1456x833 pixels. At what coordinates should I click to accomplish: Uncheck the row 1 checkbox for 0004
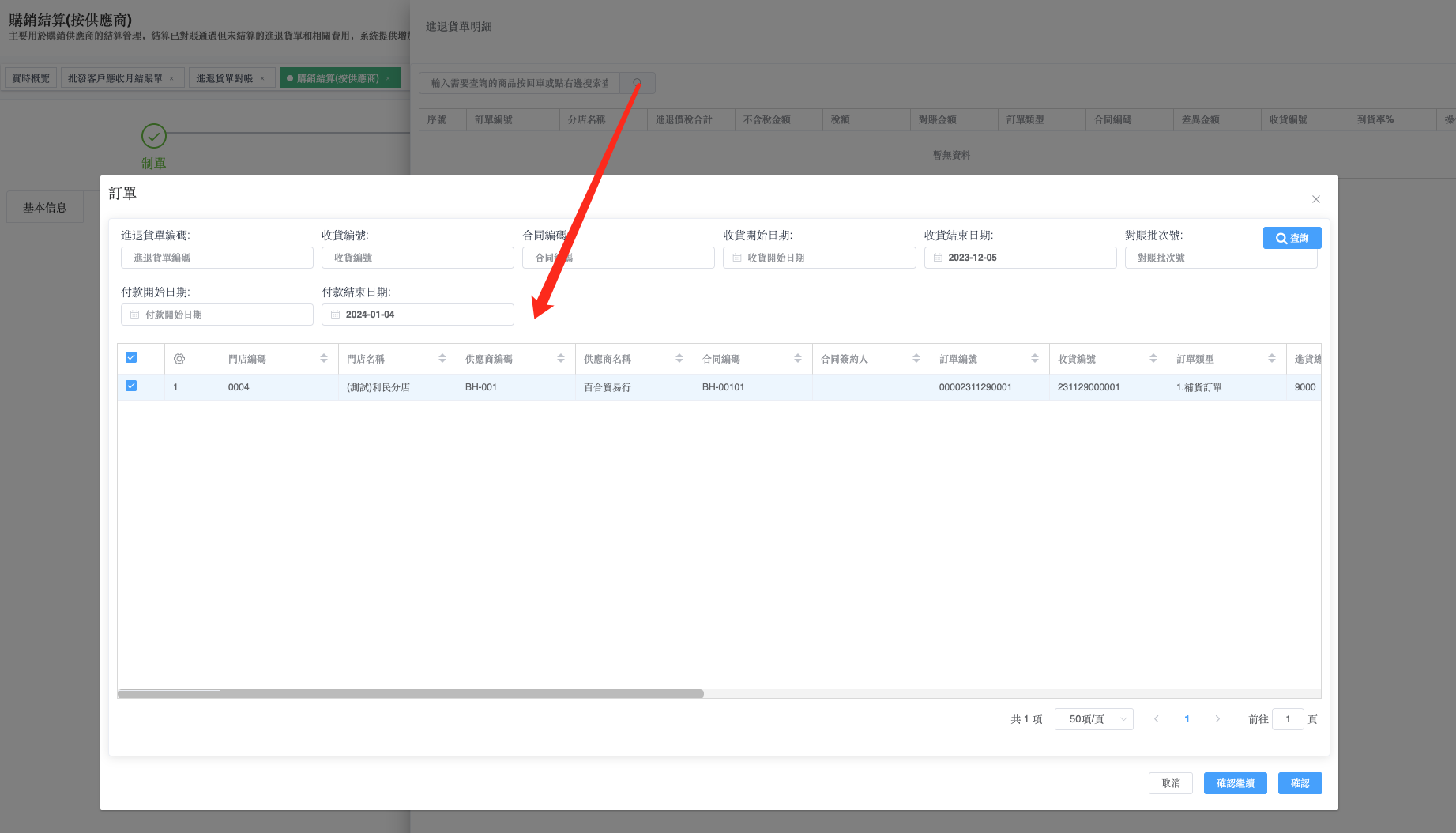click(131, 386)
